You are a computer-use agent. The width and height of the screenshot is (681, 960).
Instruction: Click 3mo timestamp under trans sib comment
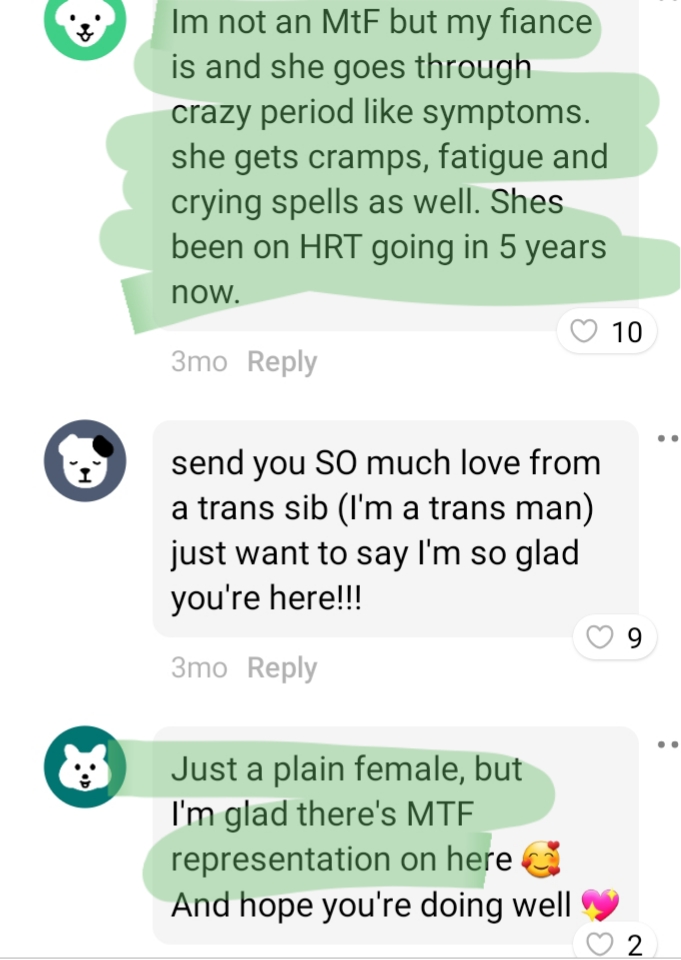point(199,667)
